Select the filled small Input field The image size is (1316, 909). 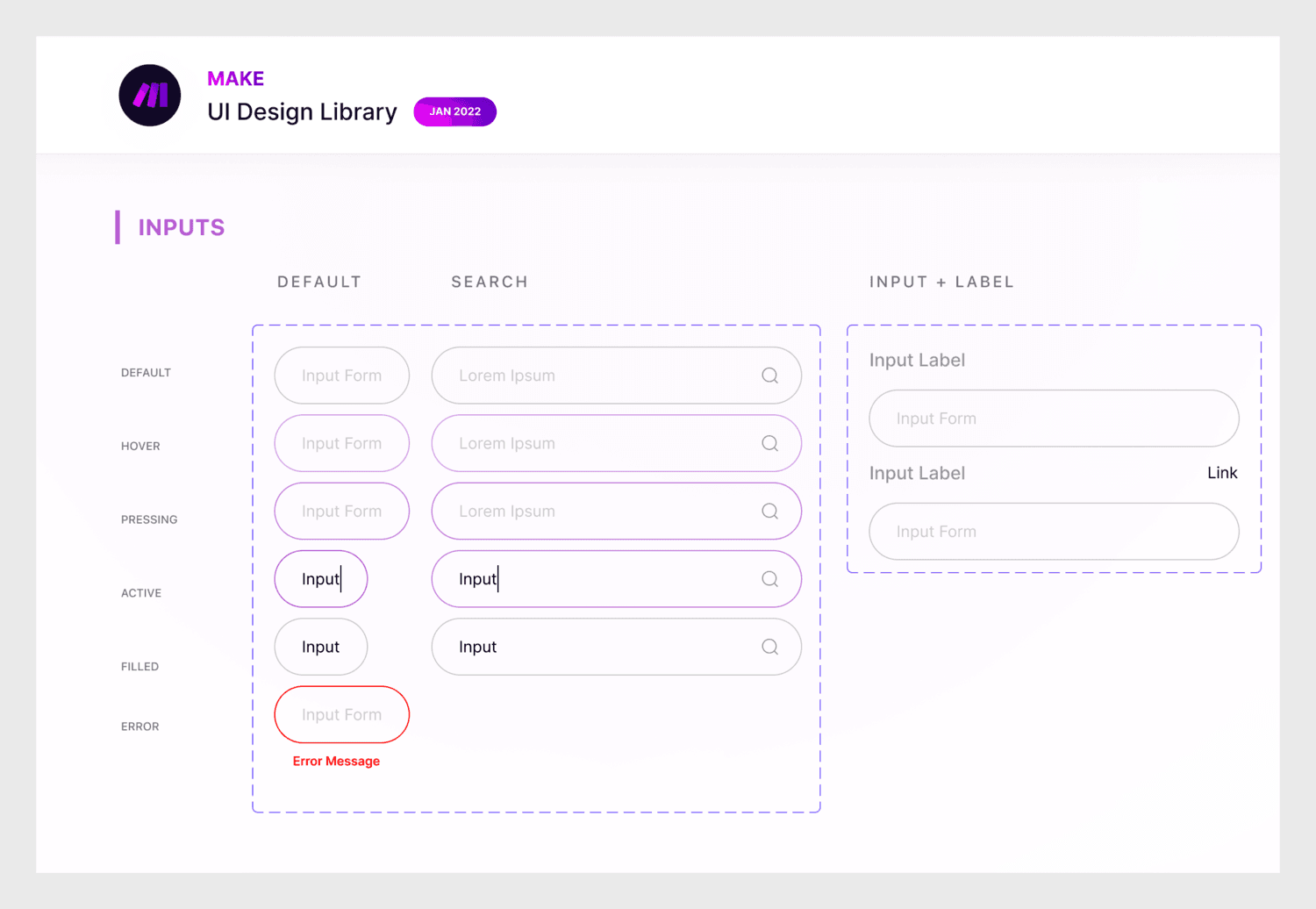click(x=320, y=647)
